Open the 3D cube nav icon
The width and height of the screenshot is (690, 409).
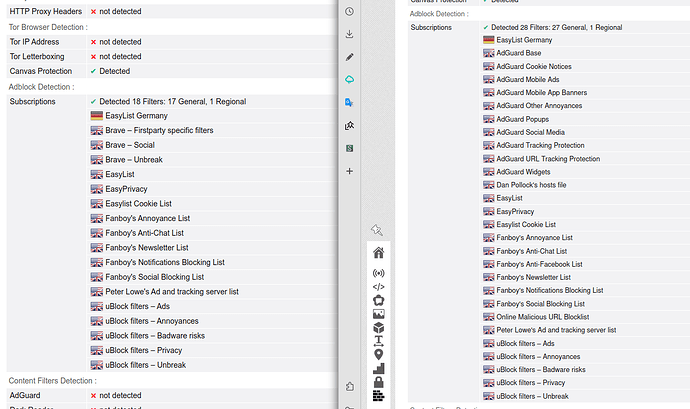click(378, 328)
